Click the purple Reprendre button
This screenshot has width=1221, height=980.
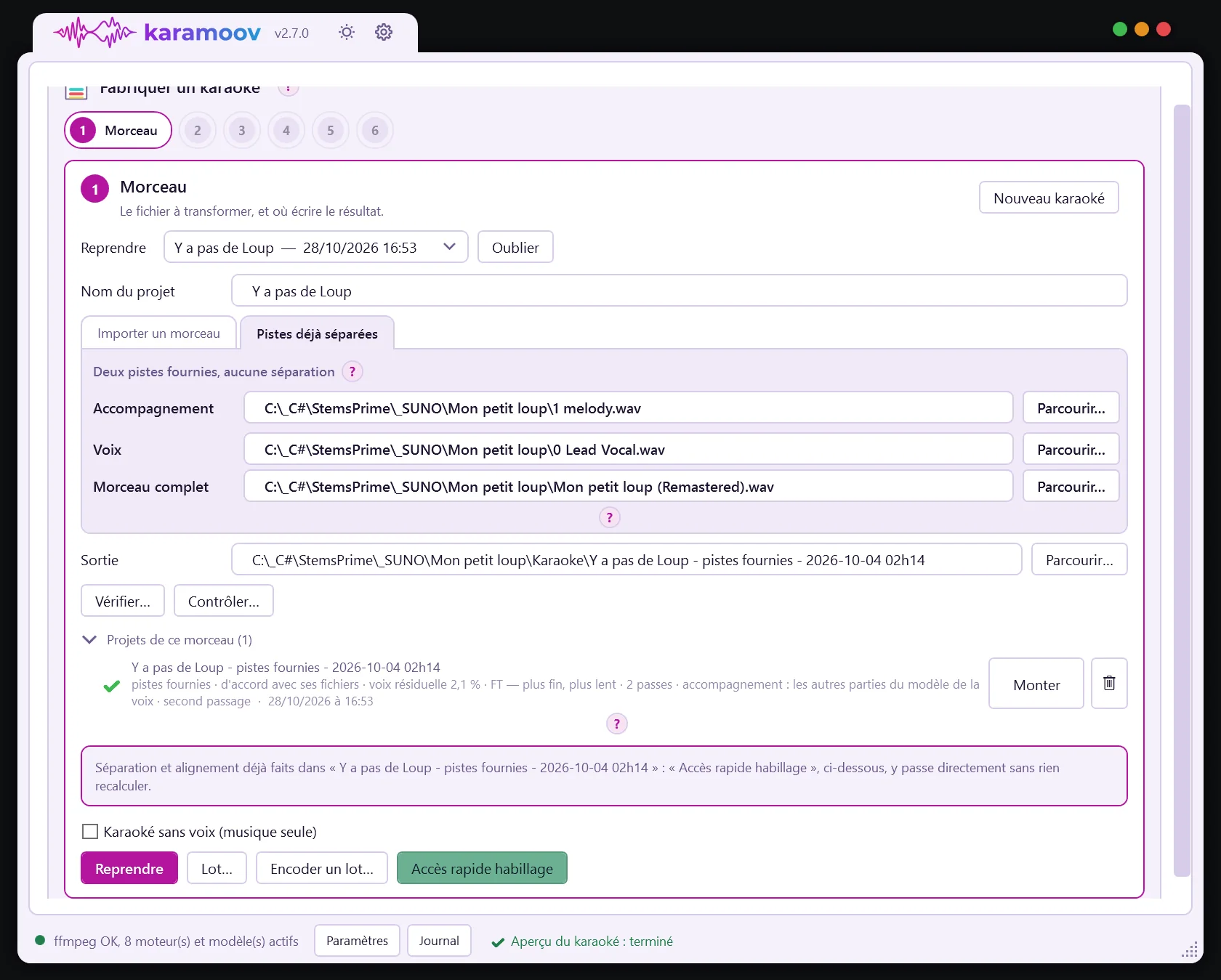(129, 868)
